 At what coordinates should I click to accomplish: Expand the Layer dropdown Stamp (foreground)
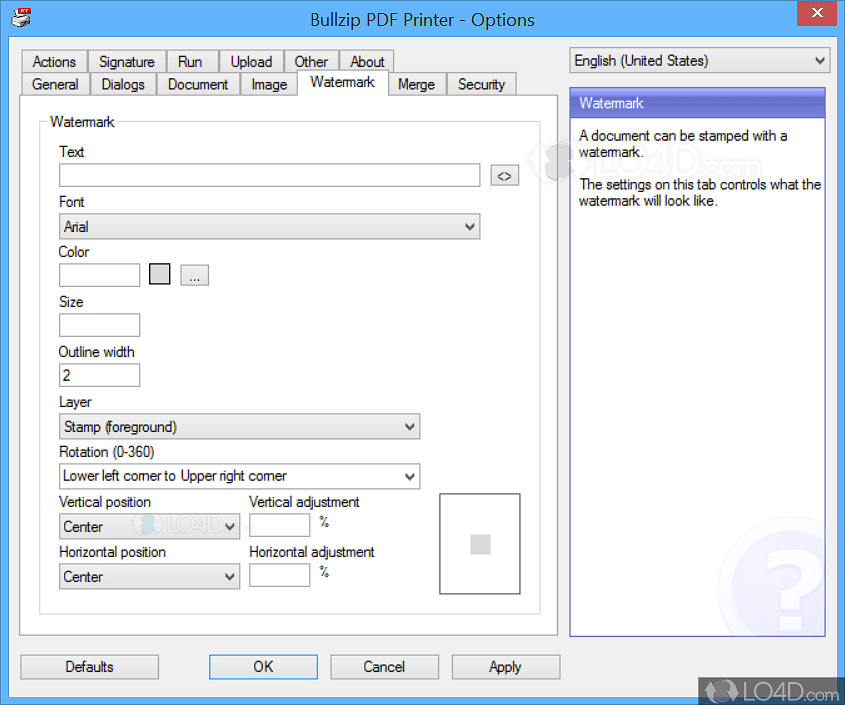(239, 426)
